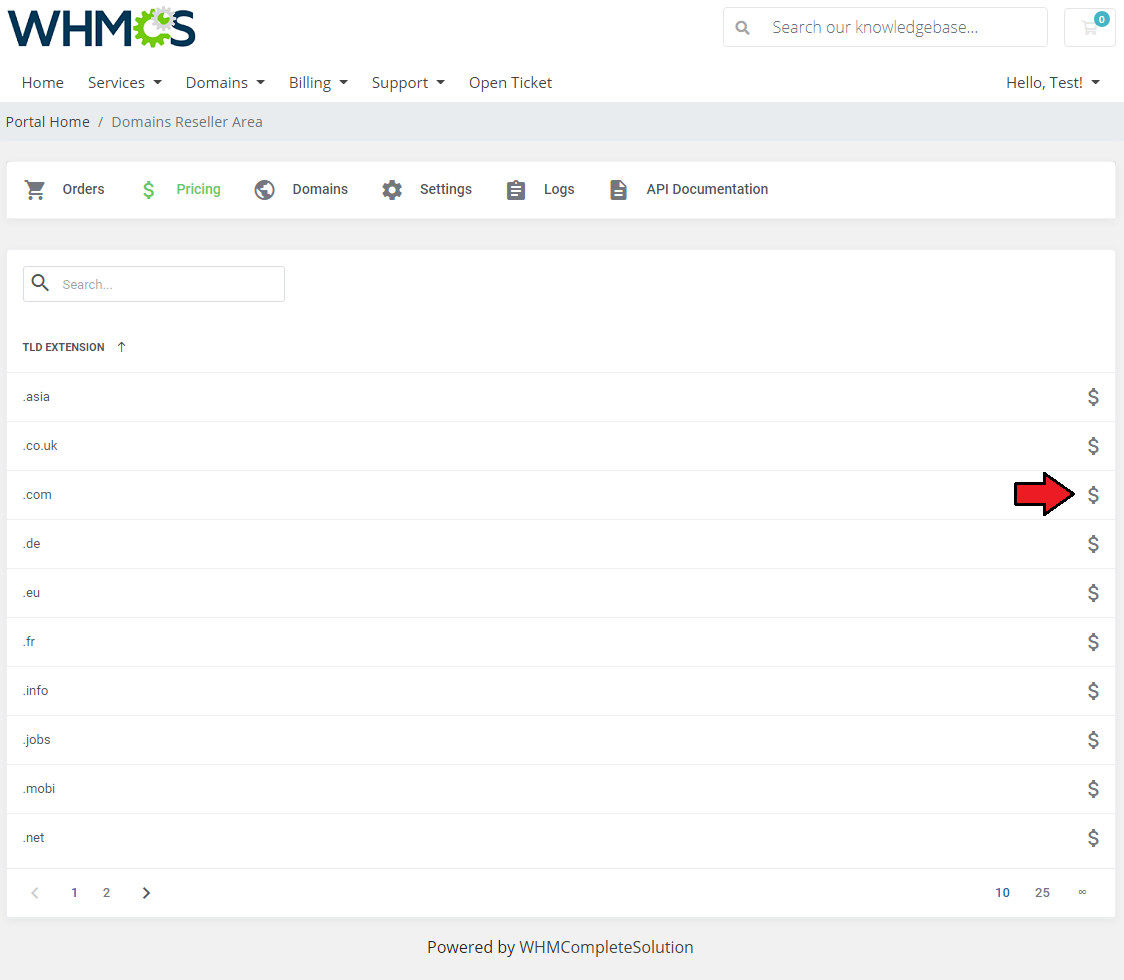Show unlimited entries per page

[x=1082, y=892]
